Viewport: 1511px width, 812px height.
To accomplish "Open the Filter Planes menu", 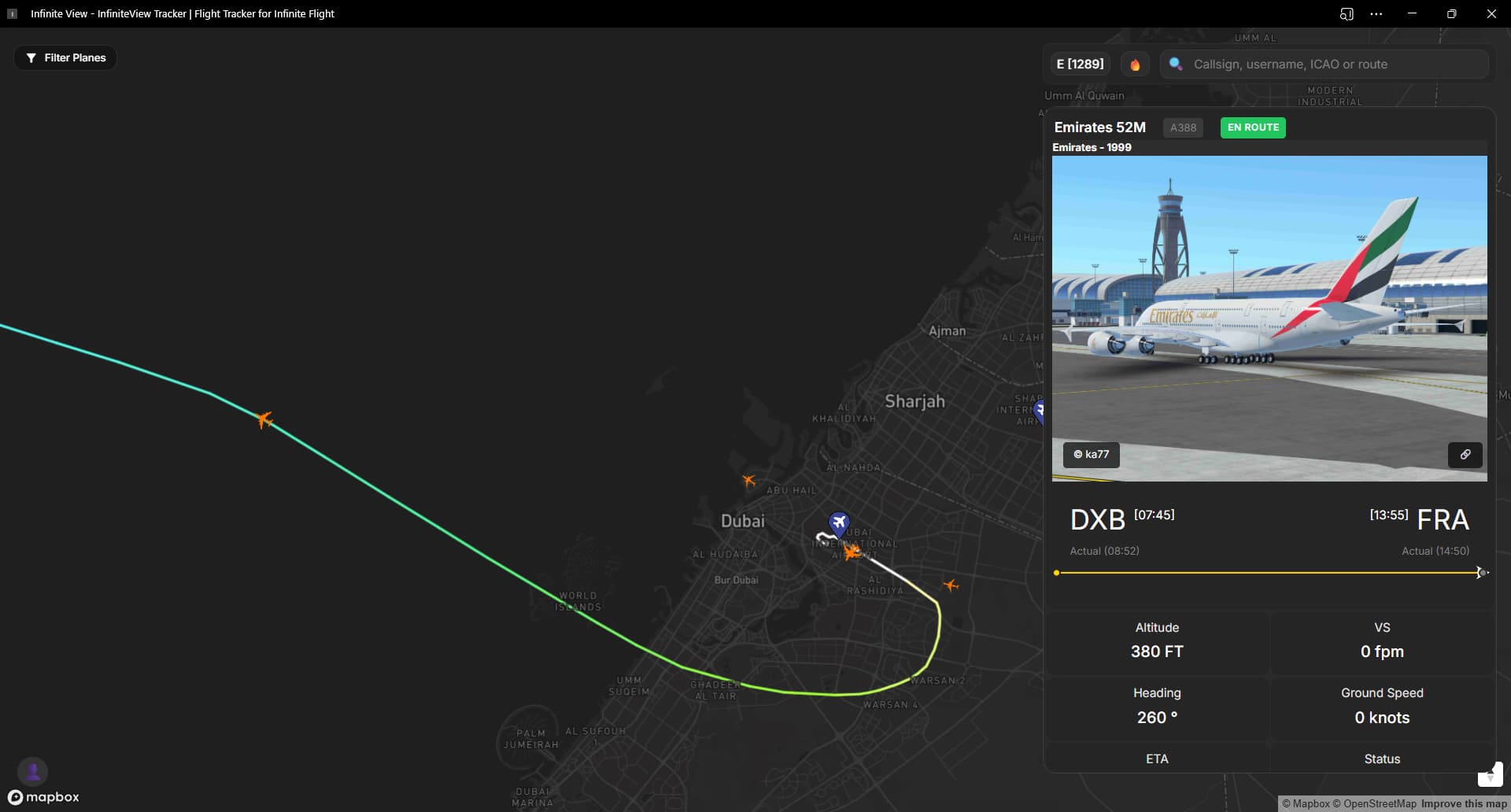I will click(x=65, y=58).
